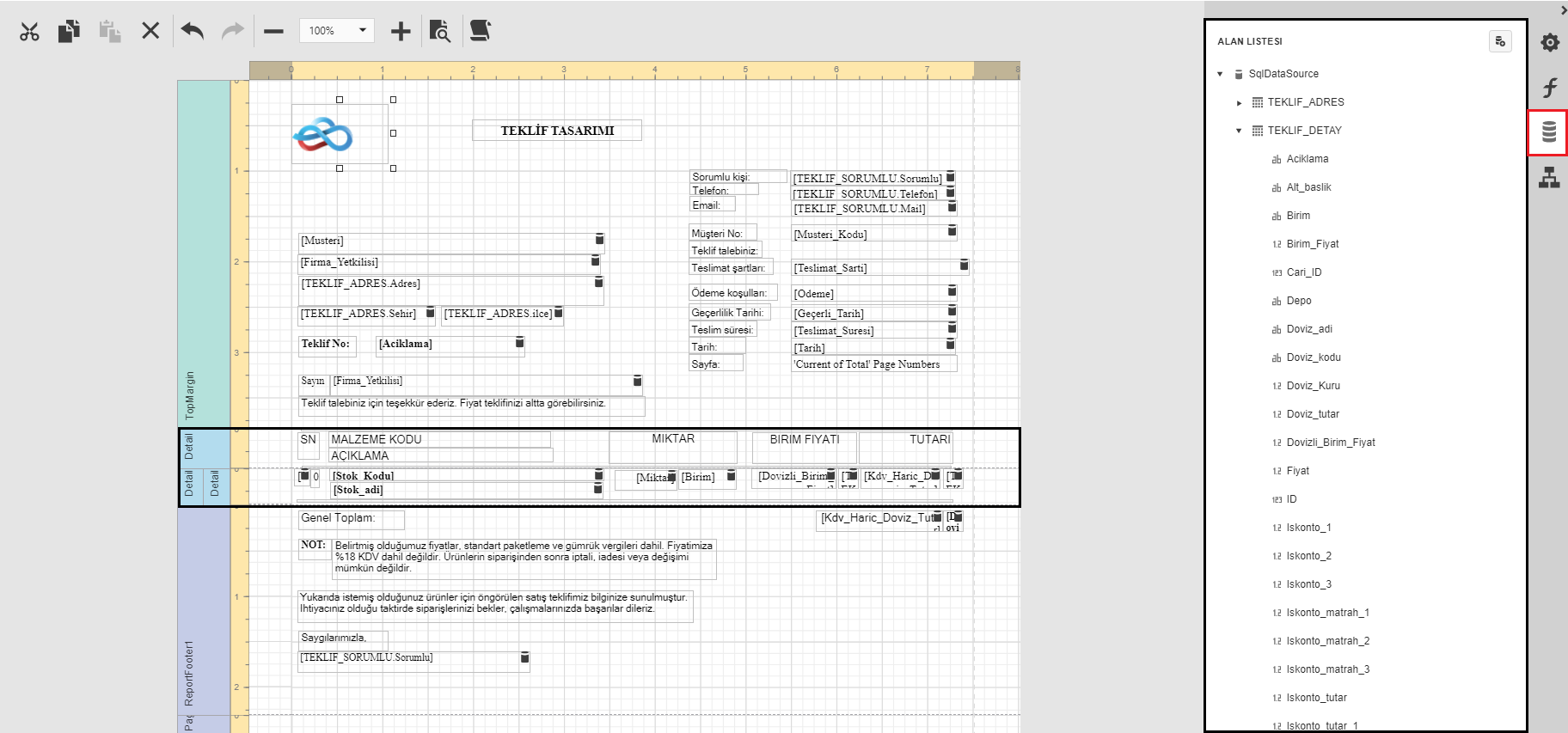The height and width of the screenshot is (733, 1568).
Task: Open the zoom level 100% dropdown
Action: [x=338, y=31]
